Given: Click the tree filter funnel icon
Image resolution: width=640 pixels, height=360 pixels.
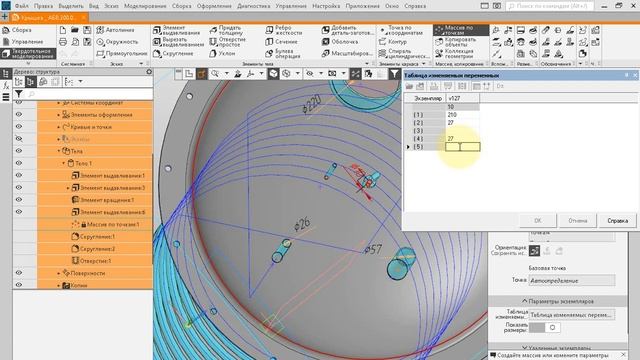Looking at the screenshot, I should (x=19, y=94).
